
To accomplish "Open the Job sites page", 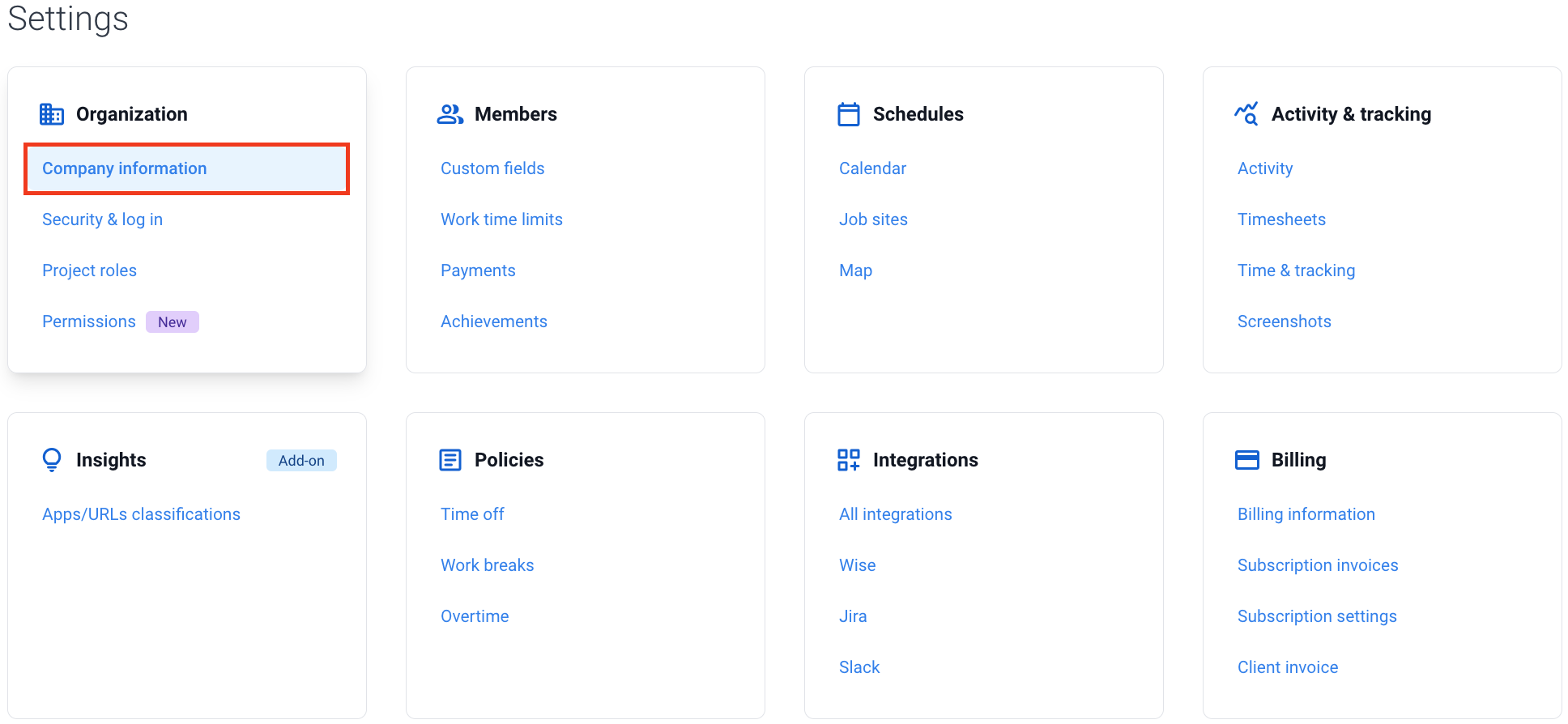I will 873,219.
